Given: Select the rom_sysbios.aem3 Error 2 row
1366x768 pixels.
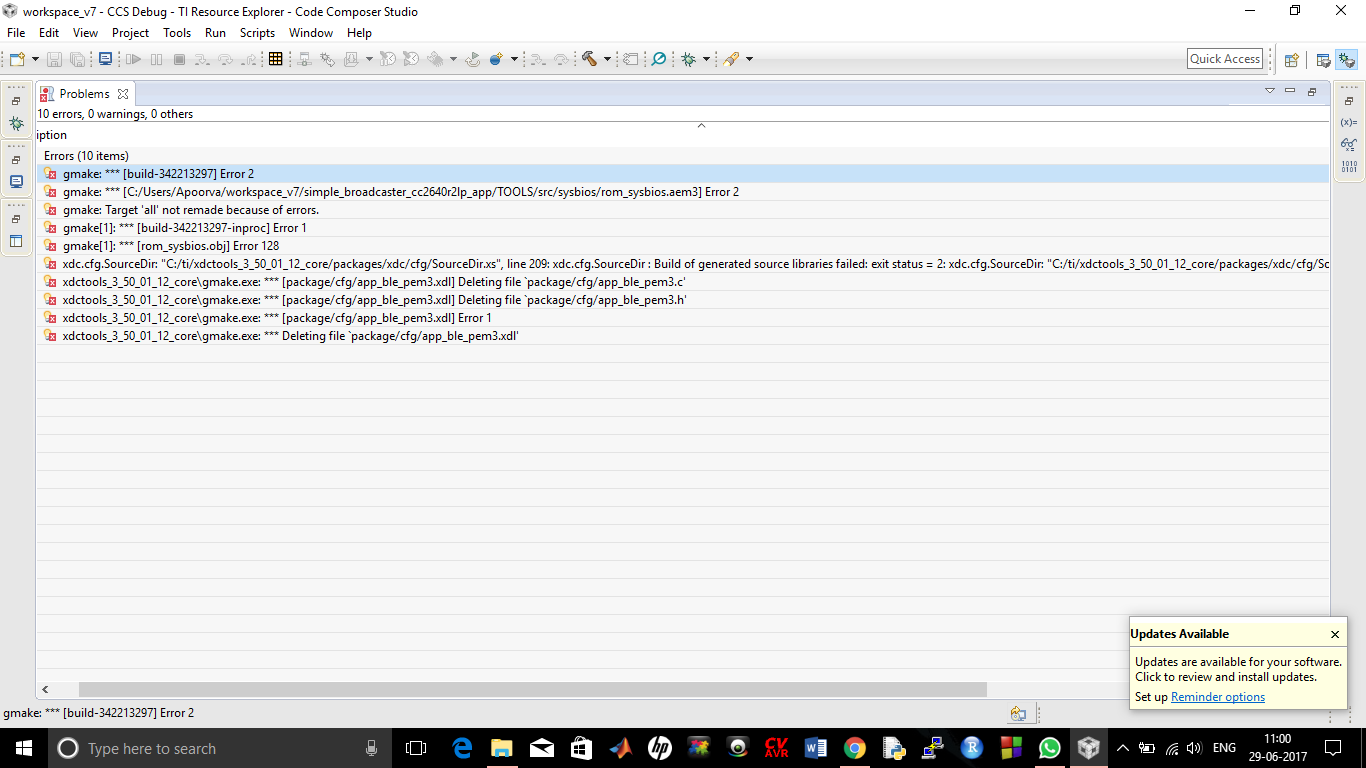Looking at the screenshot, I should pos(683,192).
